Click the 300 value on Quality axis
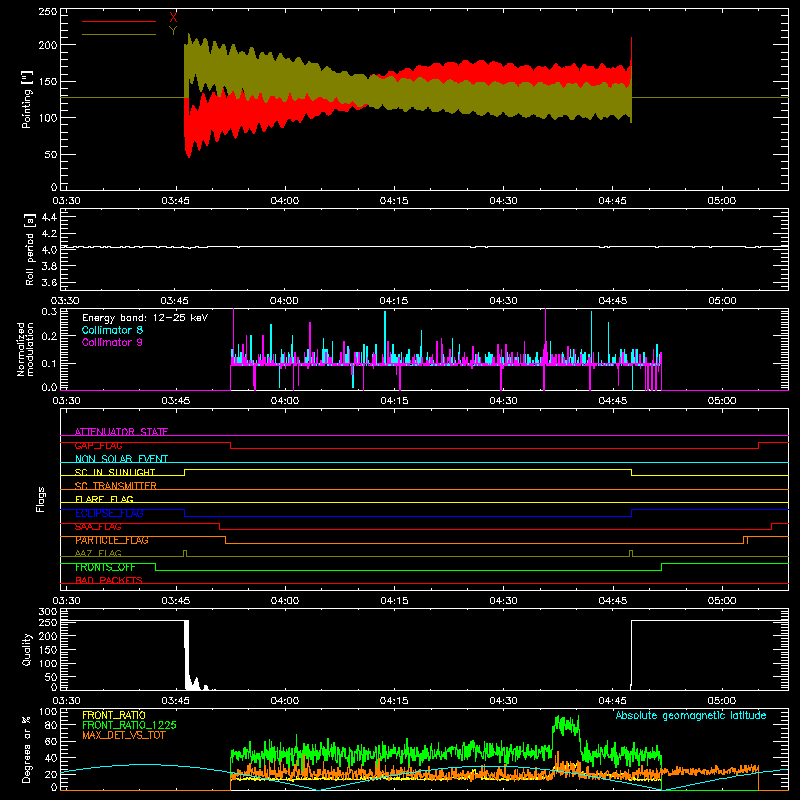This screenshot has width=800, height=800. 48,612
